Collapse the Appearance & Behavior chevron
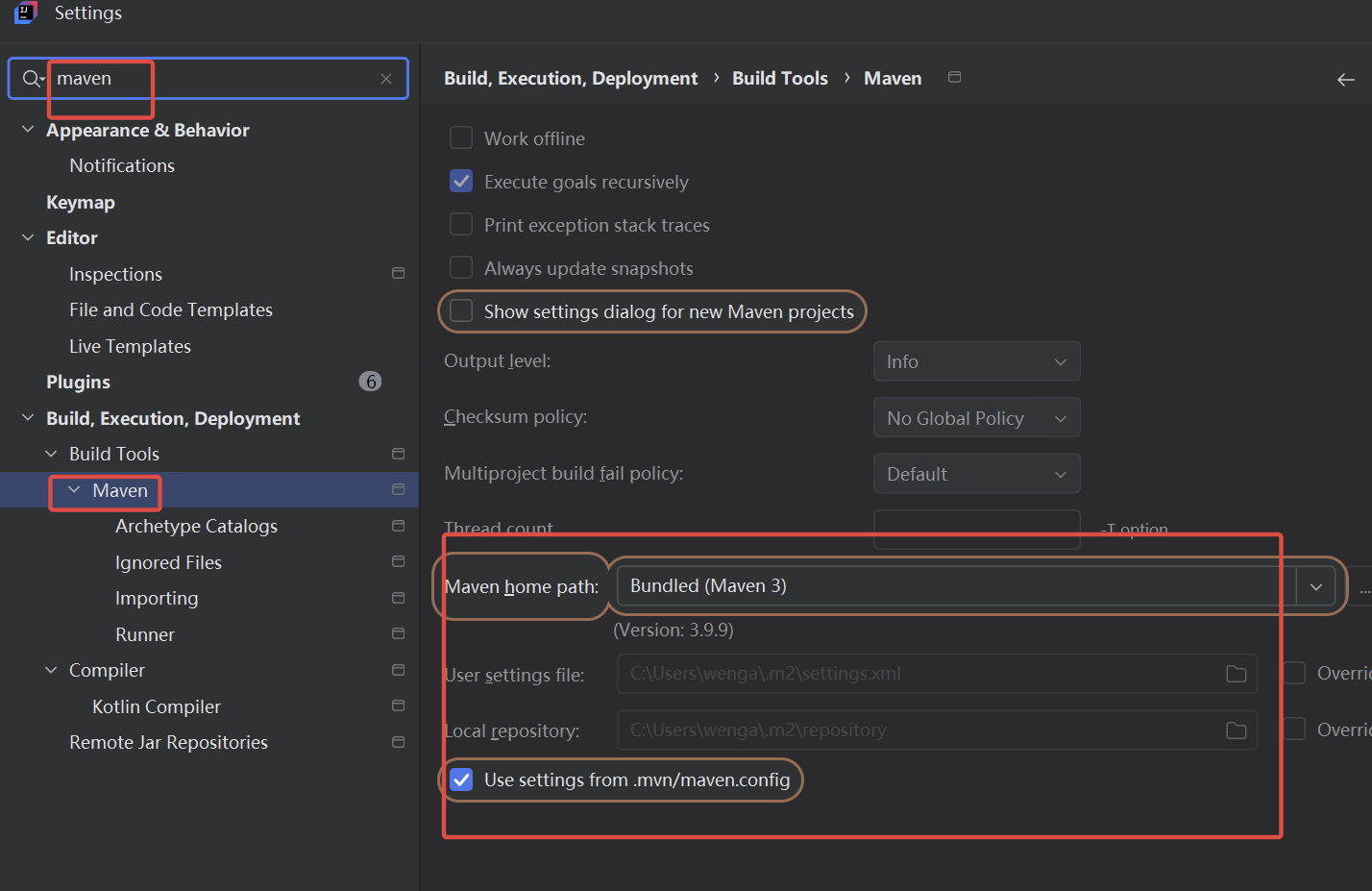 pos(28,130)
